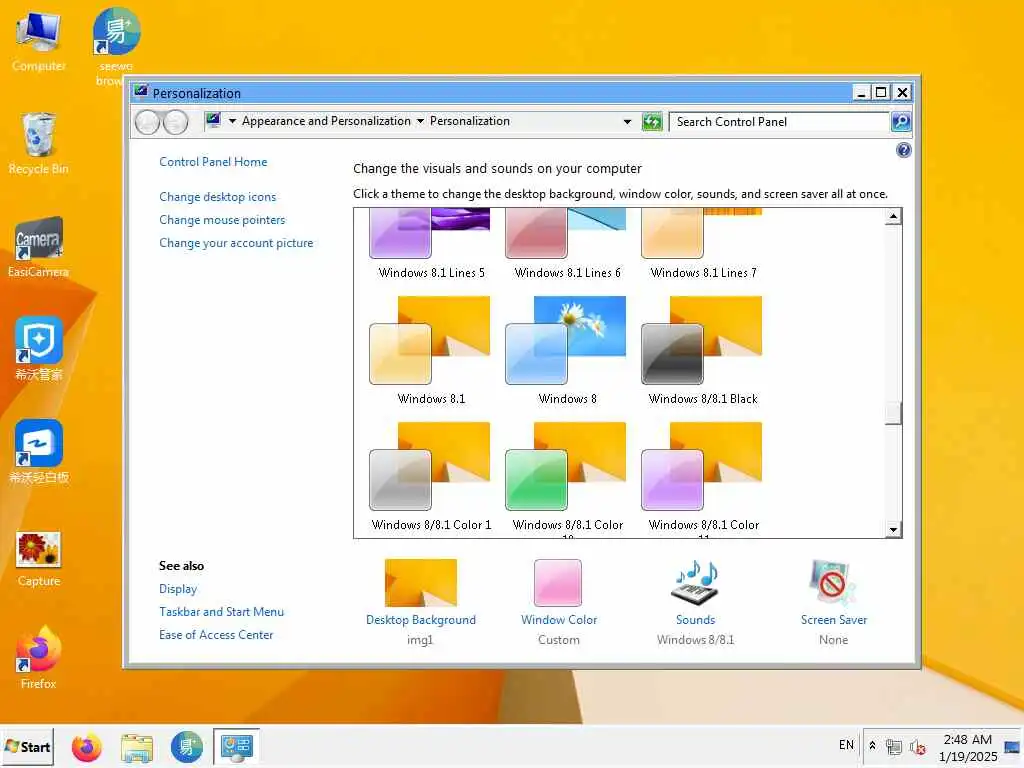Select the Recycle Bin icon
This screenshot has width=1024, height=768.
[x=39, y=143]
